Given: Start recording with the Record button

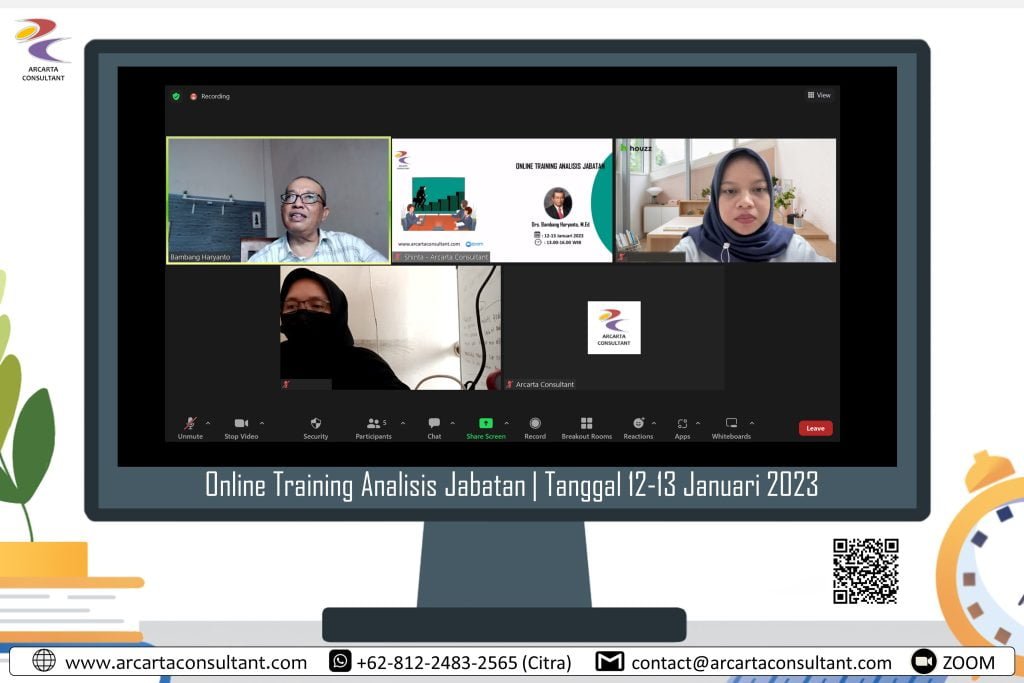Looking at the screenshot, I should [x=535, y=424].
